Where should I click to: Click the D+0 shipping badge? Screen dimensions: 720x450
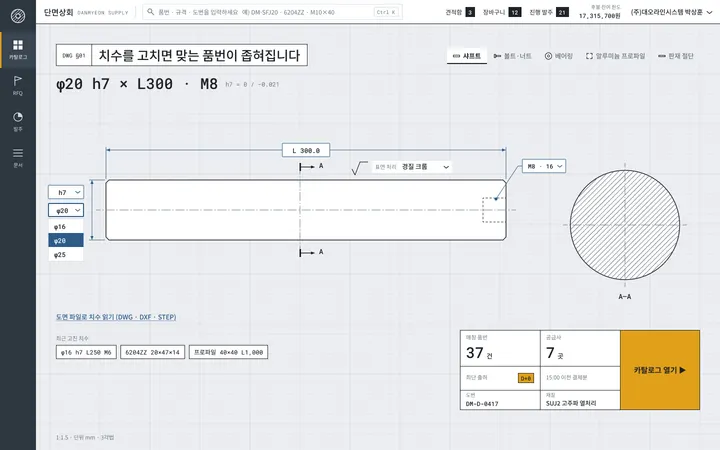[x=526, y=378]
